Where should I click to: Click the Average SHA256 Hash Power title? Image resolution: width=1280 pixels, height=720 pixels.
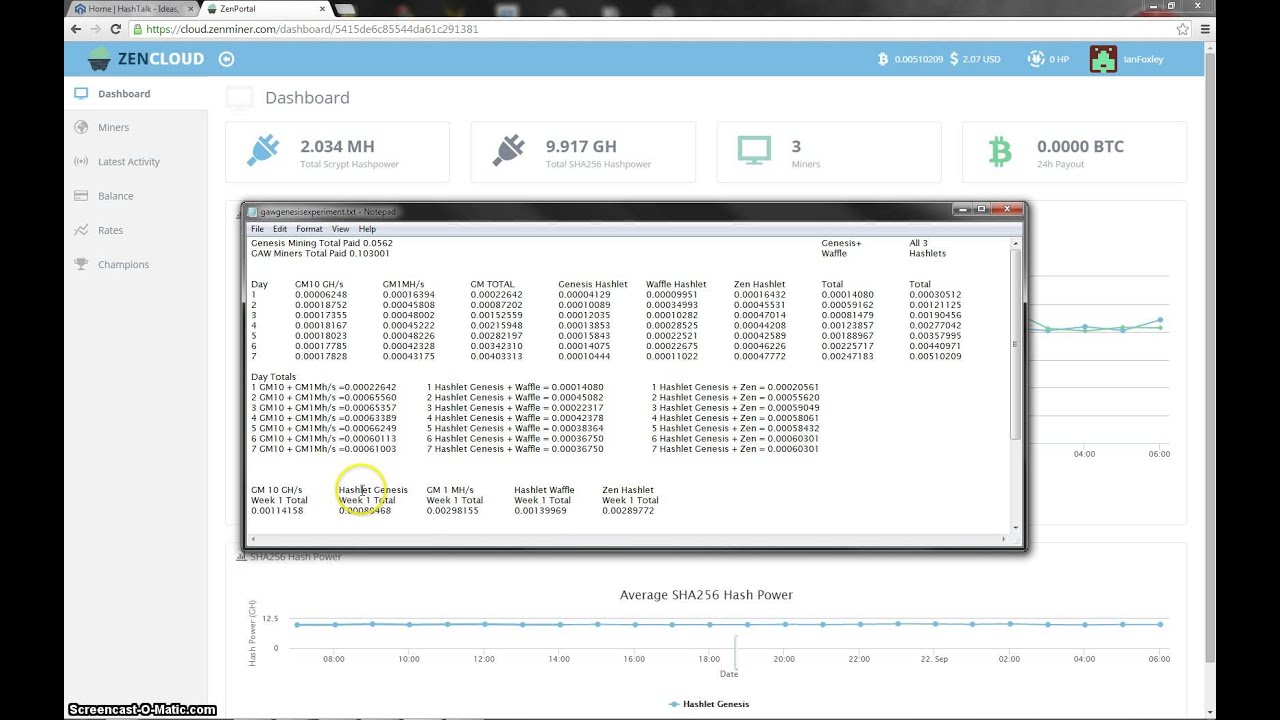tap(706, 595)
